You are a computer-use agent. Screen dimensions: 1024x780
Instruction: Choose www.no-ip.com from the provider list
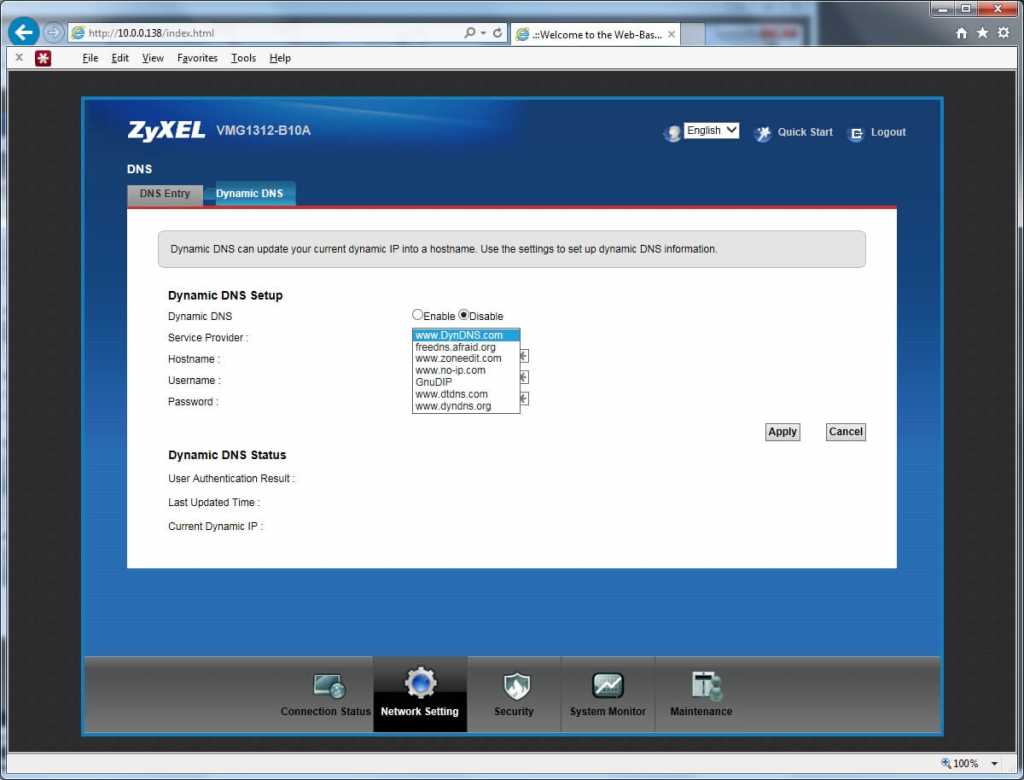coord(450,370)
